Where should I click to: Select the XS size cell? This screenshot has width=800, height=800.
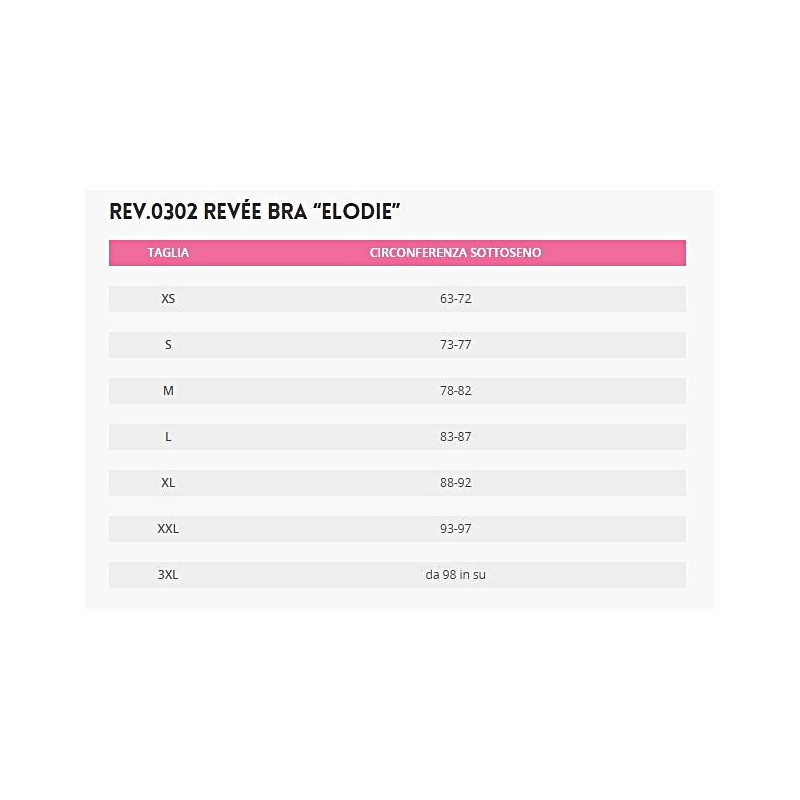pyautogui.click(x=168, y=299)
